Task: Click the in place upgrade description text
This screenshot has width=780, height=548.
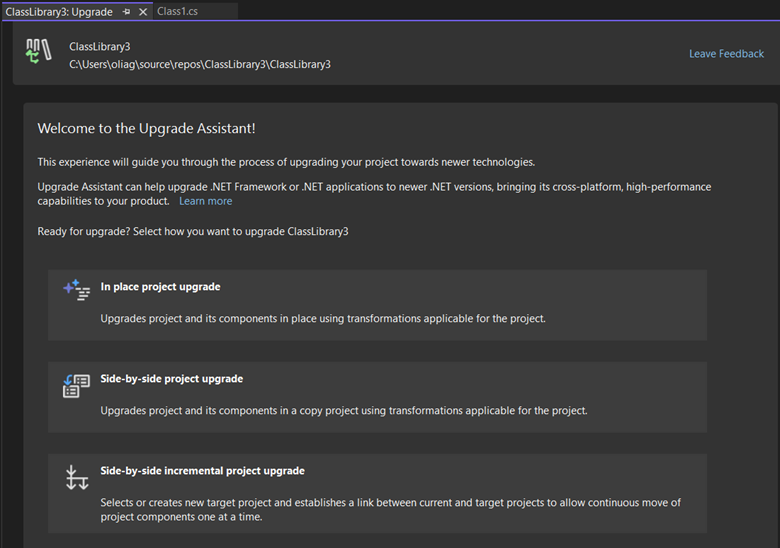Action: 322,319
